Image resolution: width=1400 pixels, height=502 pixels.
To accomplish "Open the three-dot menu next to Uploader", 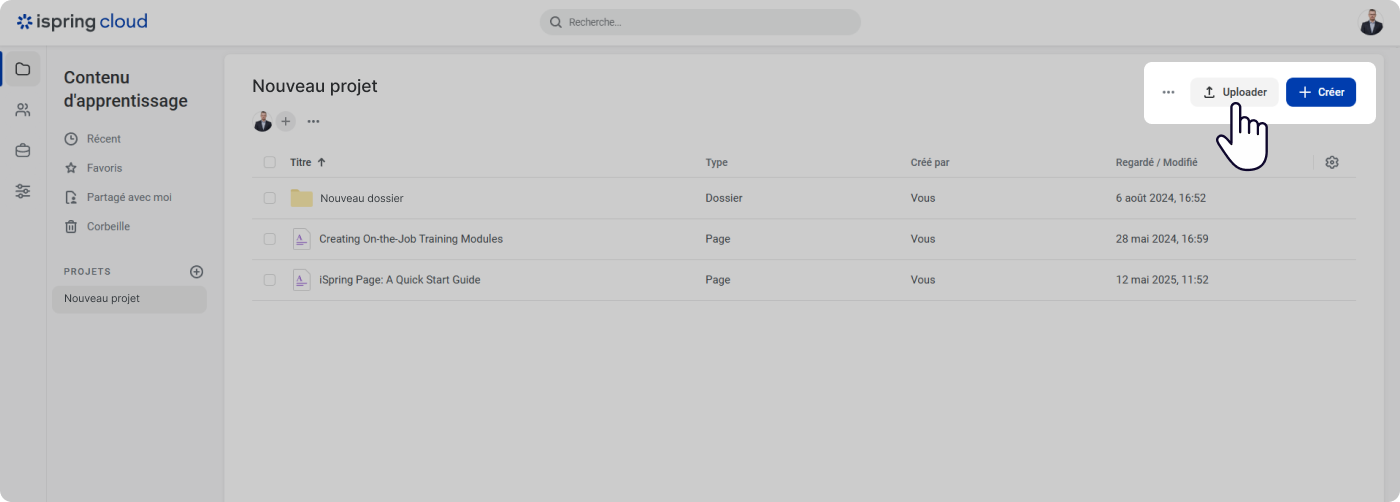I will point(1168,92).
